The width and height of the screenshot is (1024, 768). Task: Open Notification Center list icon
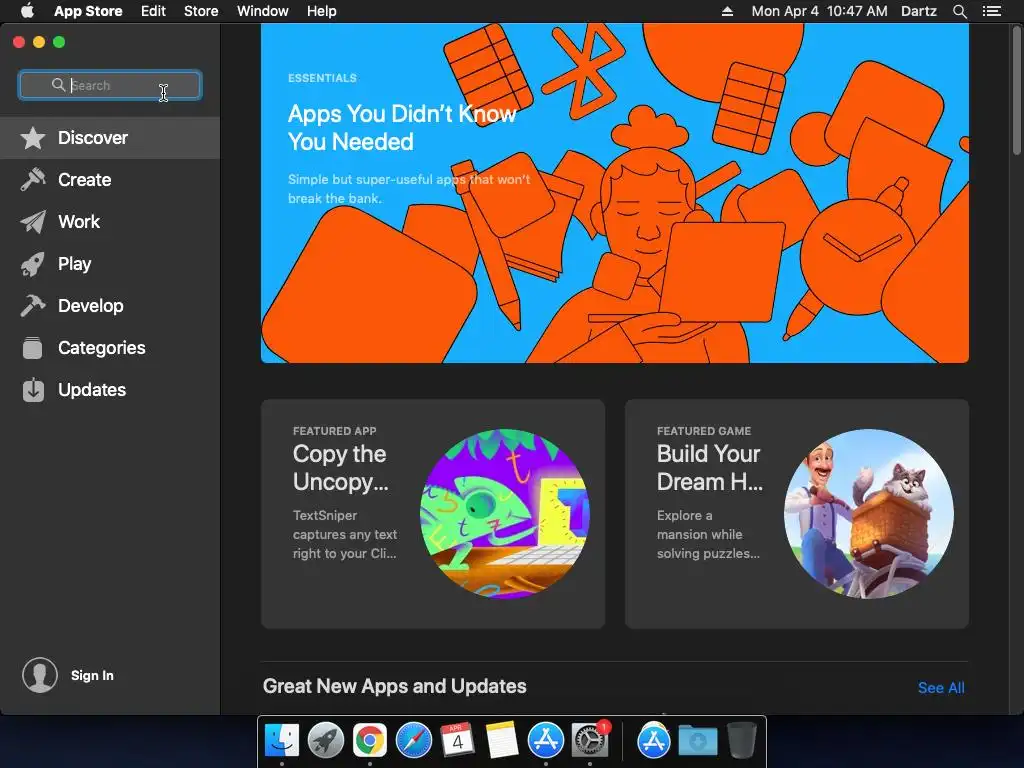(992, 11)
